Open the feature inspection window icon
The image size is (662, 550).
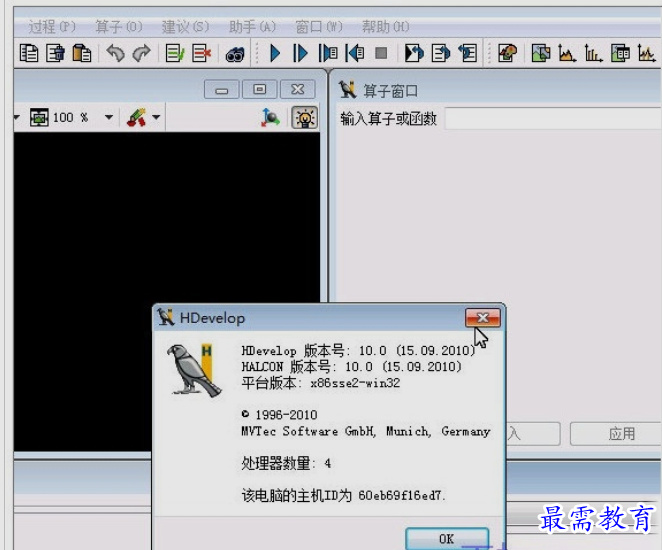click(x=620, y=54)
